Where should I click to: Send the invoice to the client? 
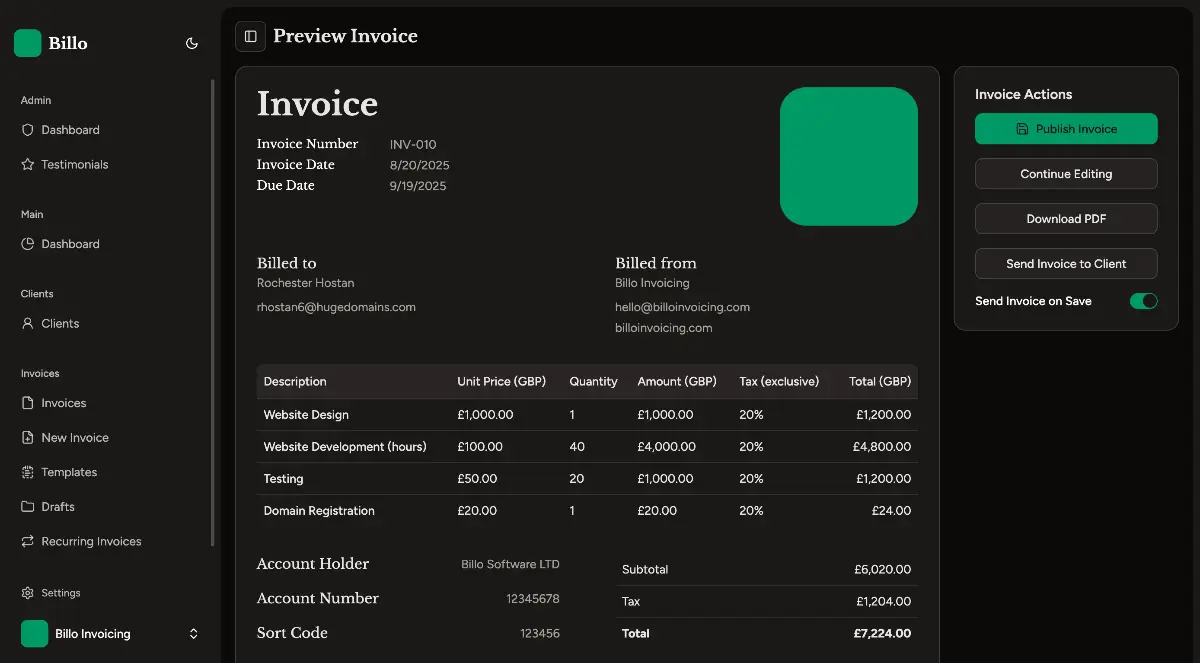[x=1066, y=263]
